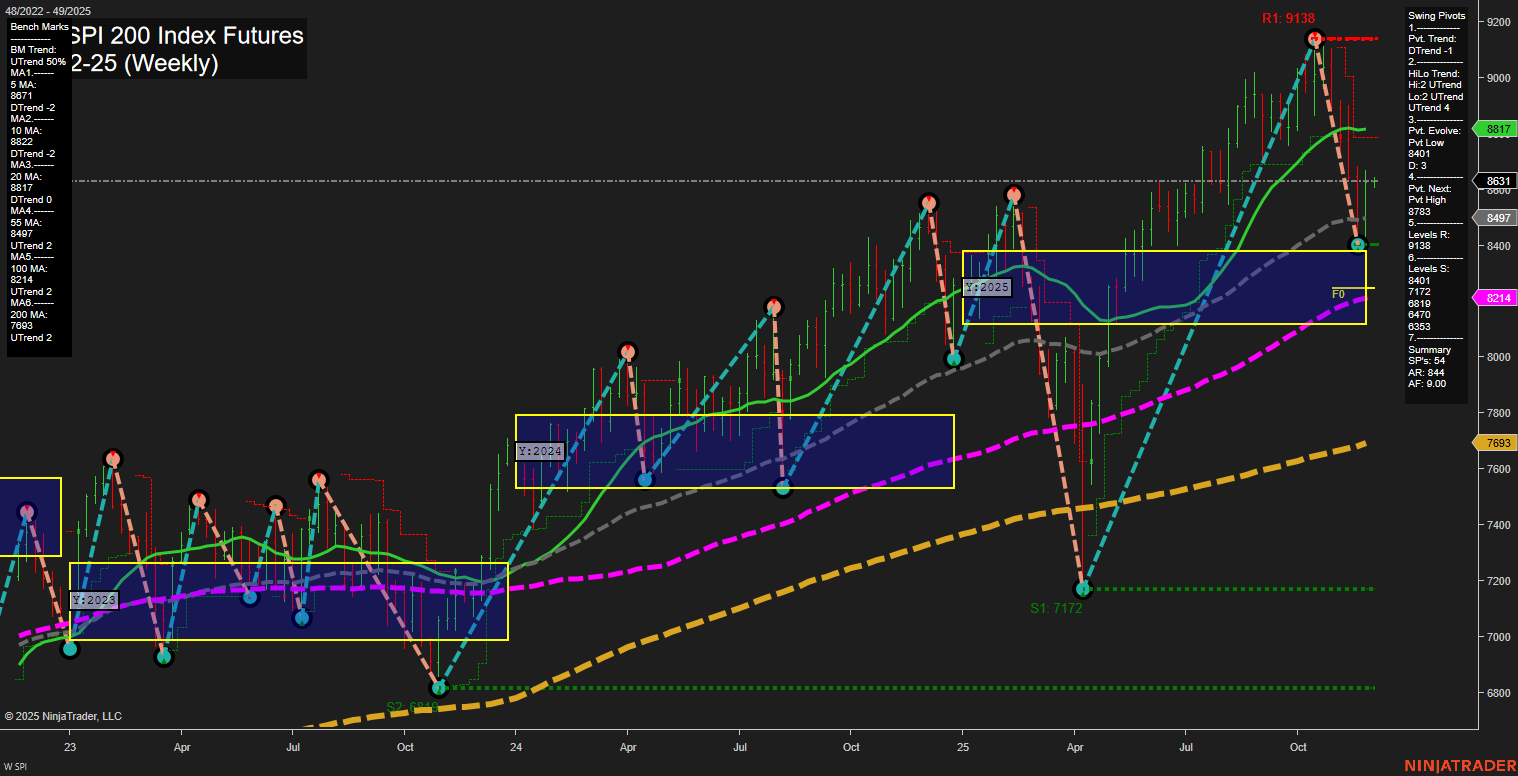The height and width of the screenshot is (776, 1518).
Task: Click the R1: 9138 resistance label
Action: (1288, 18)
